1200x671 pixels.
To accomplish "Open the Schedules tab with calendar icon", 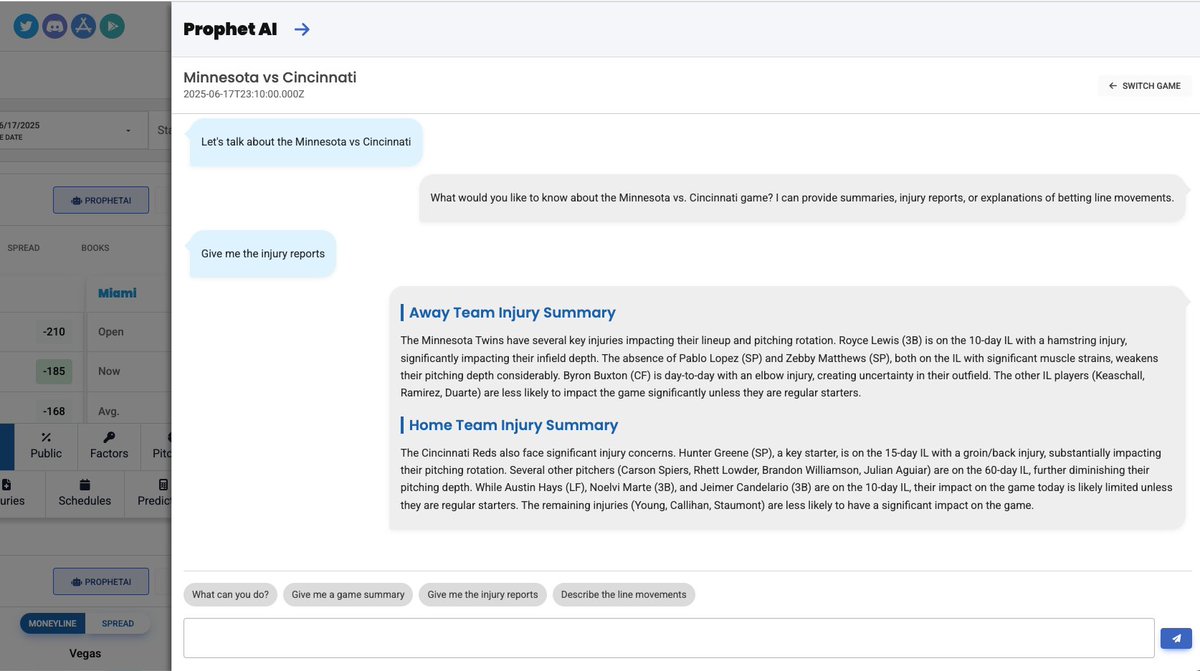I will (85, 493).
